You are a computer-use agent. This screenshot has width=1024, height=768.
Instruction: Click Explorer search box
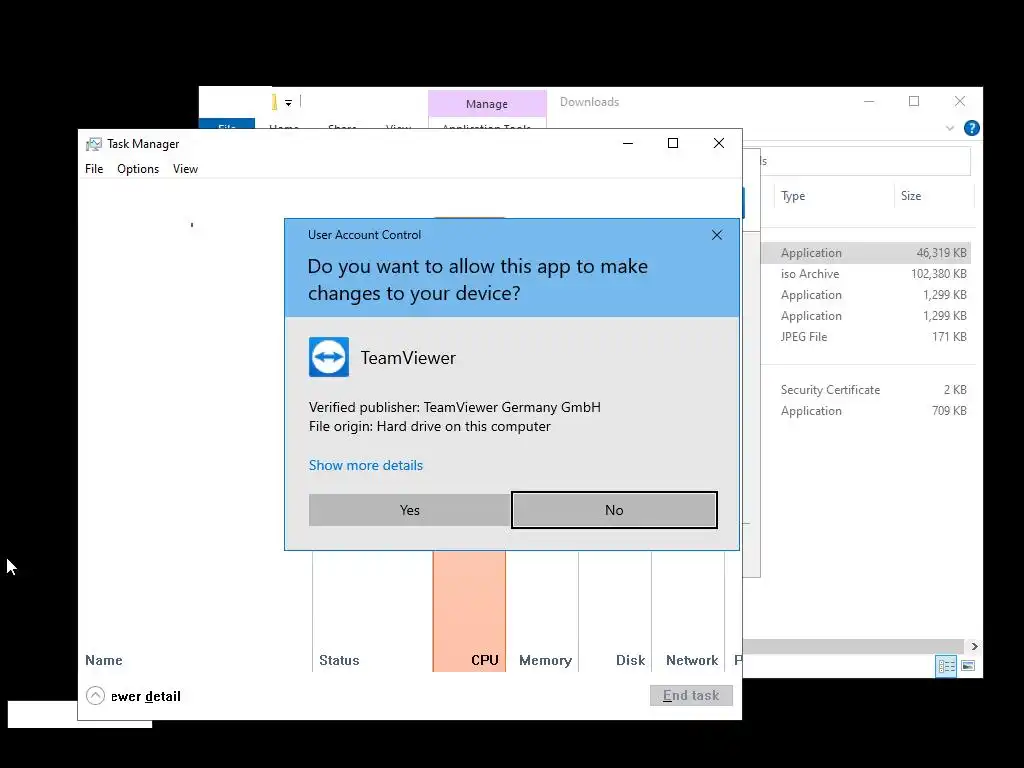click(865, 161)
